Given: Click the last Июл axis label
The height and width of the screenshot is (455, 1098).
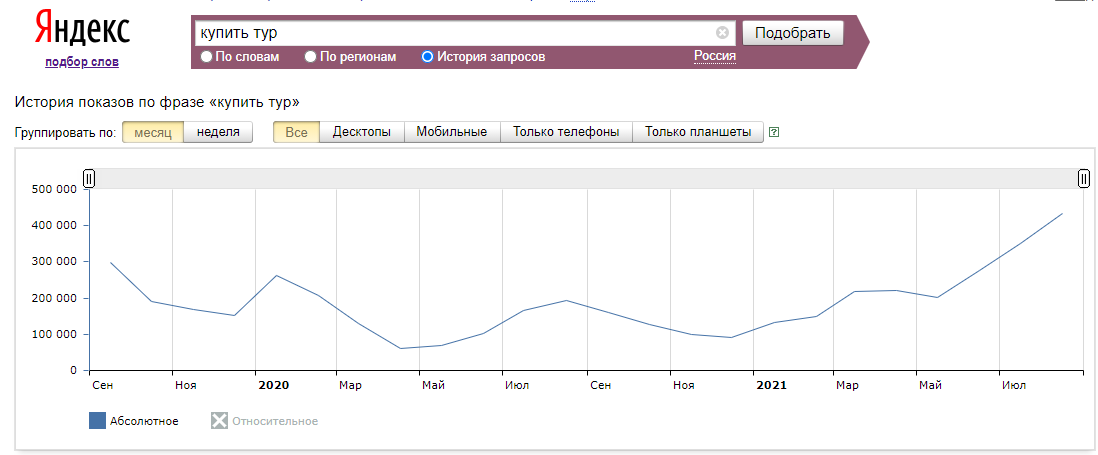Looking at the screenshot, I should click(1014, 385).
